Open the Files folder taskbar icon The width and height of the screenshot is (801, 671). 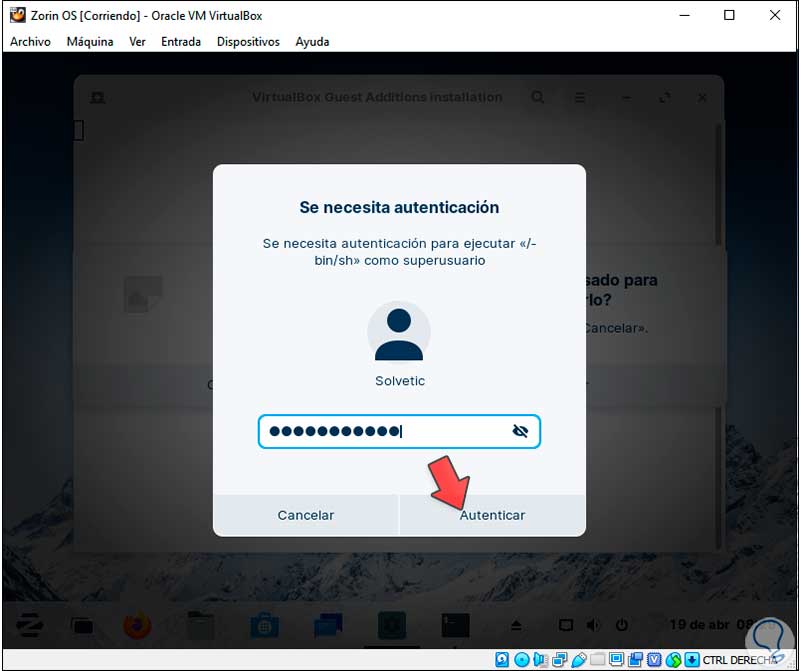pos(200,626)
